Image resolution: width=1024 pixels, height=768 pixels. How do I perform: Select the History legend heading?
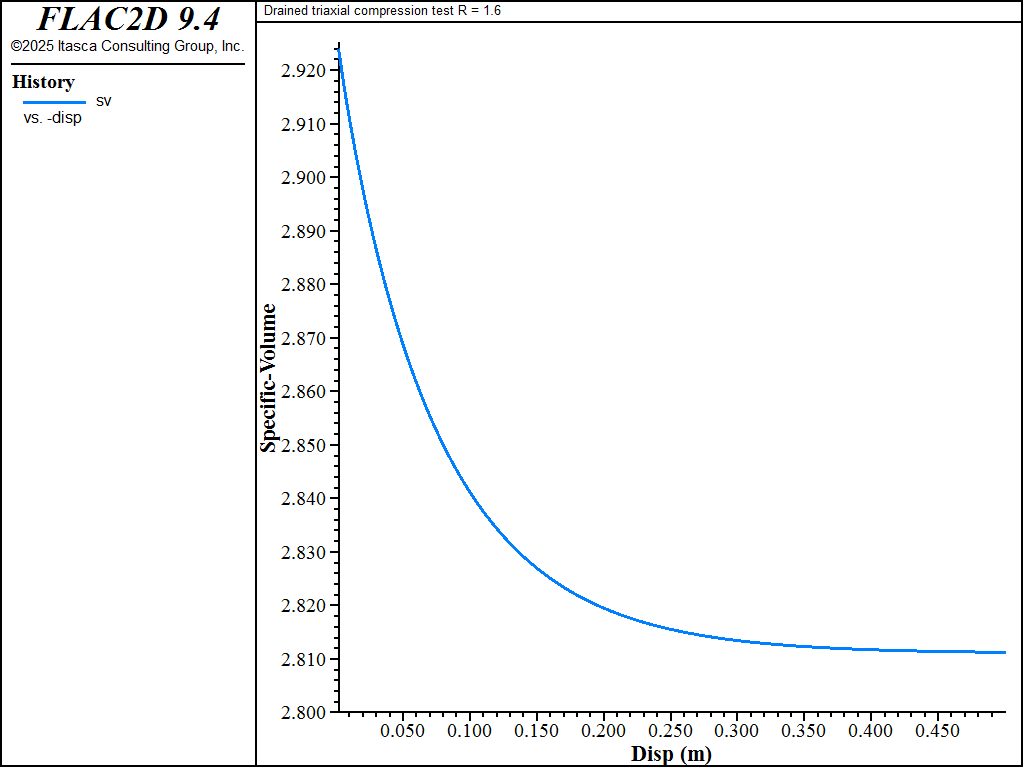click(x=43, y=82)
